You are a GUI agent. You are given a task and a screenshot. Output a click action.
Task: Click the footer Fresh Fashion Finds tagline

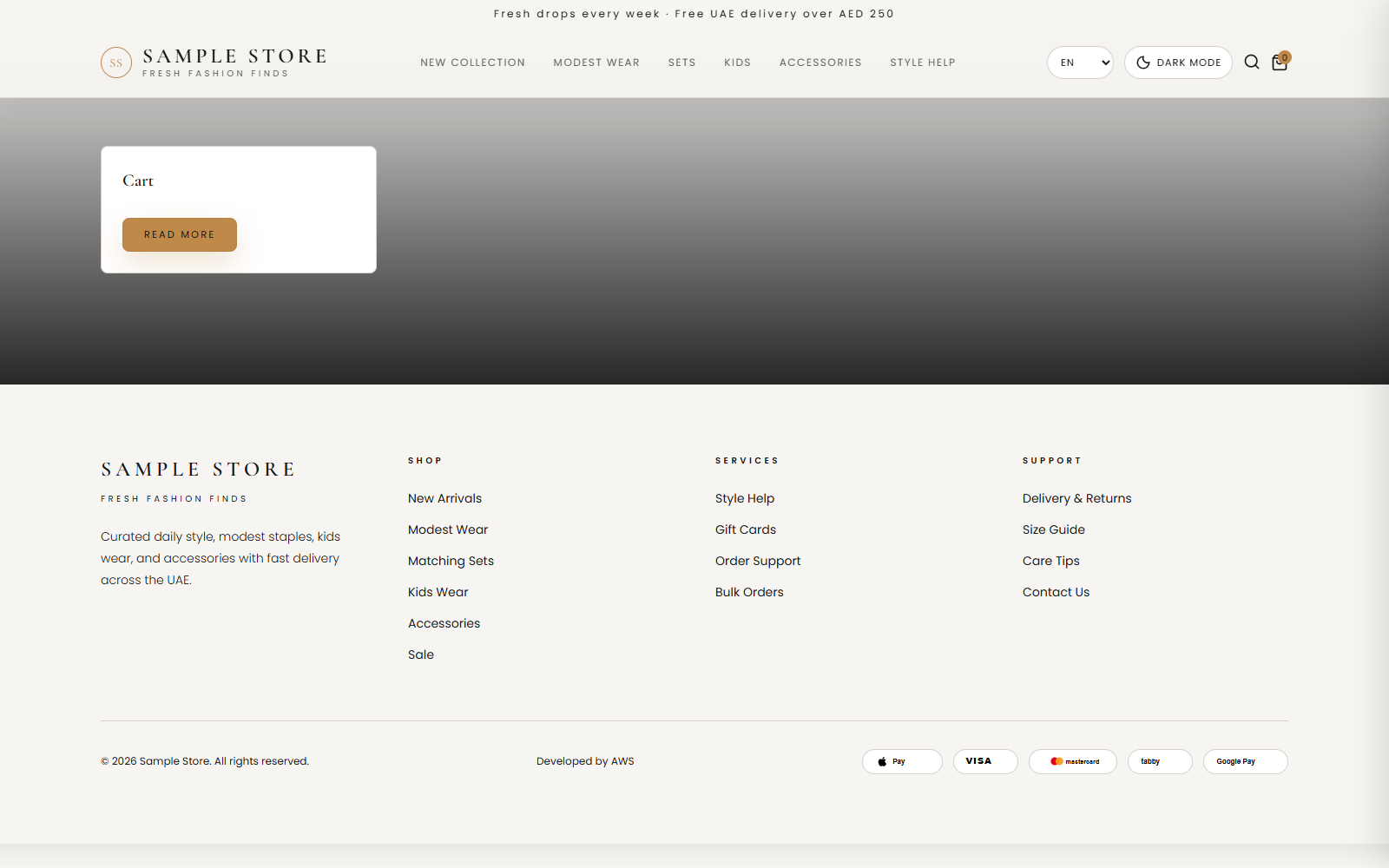click(x=174, y=499)
